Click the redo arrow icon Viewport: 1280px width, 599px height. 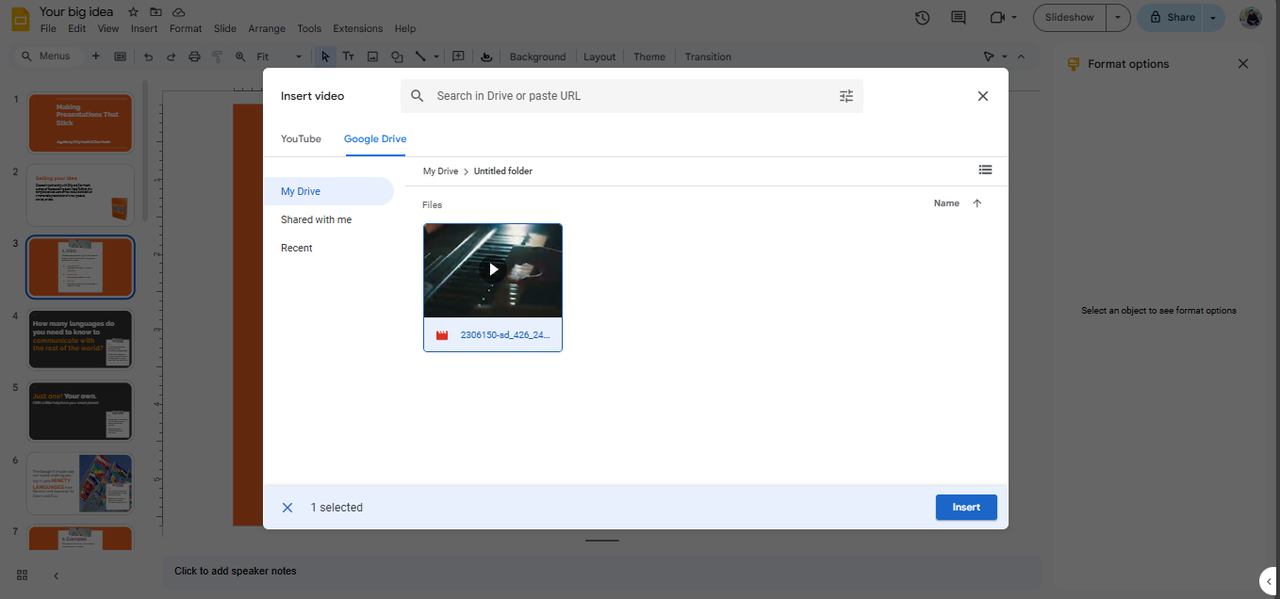pyautogui.click(x=171, y=57)
